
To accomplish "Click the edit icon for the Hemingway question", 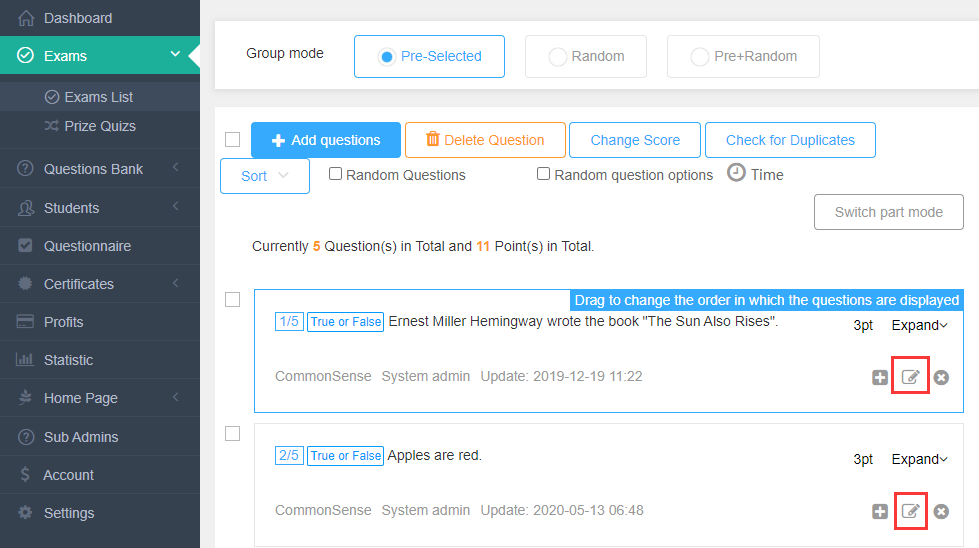I will click(x=910, y=377).
